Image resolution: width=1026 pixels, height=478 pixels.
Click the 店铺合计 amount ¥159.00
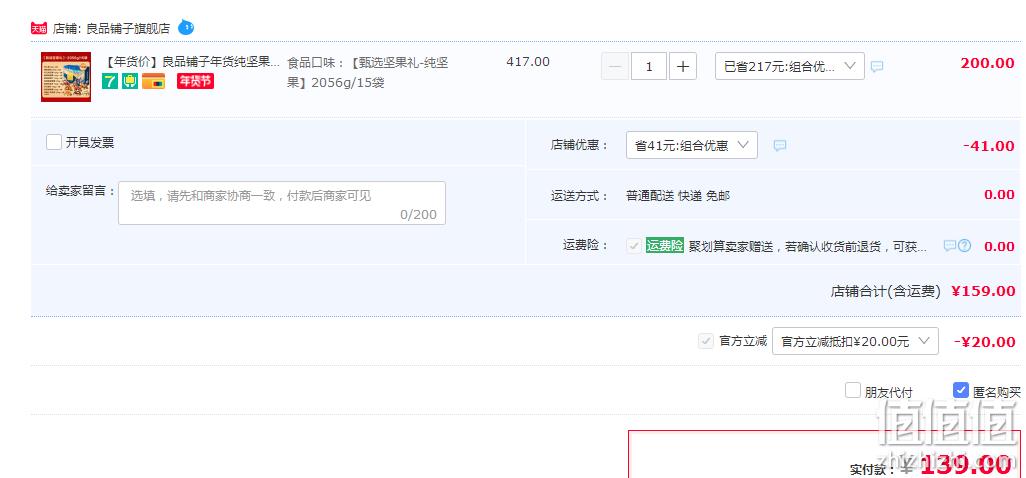(x=983, y=291)
